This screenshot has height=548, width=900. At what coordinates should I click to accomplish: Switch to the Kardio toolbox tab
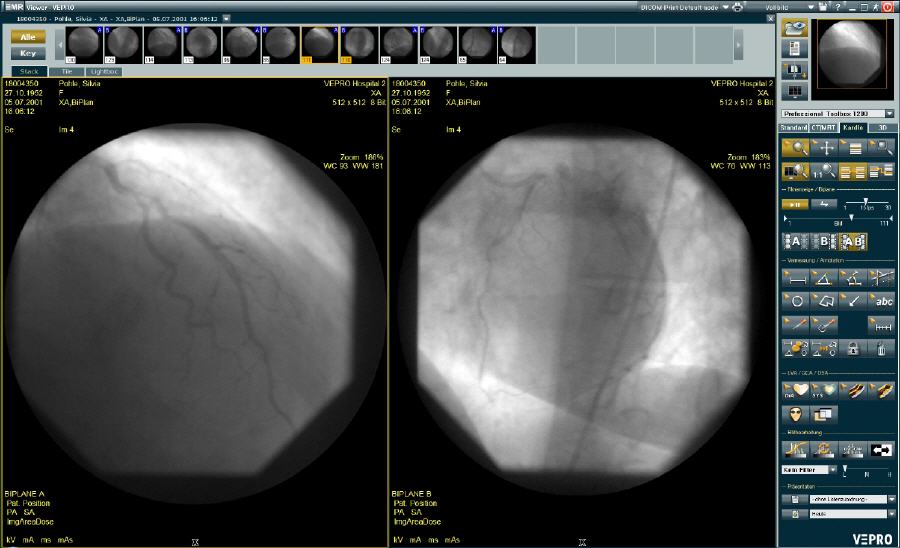[x=853, y=127]
